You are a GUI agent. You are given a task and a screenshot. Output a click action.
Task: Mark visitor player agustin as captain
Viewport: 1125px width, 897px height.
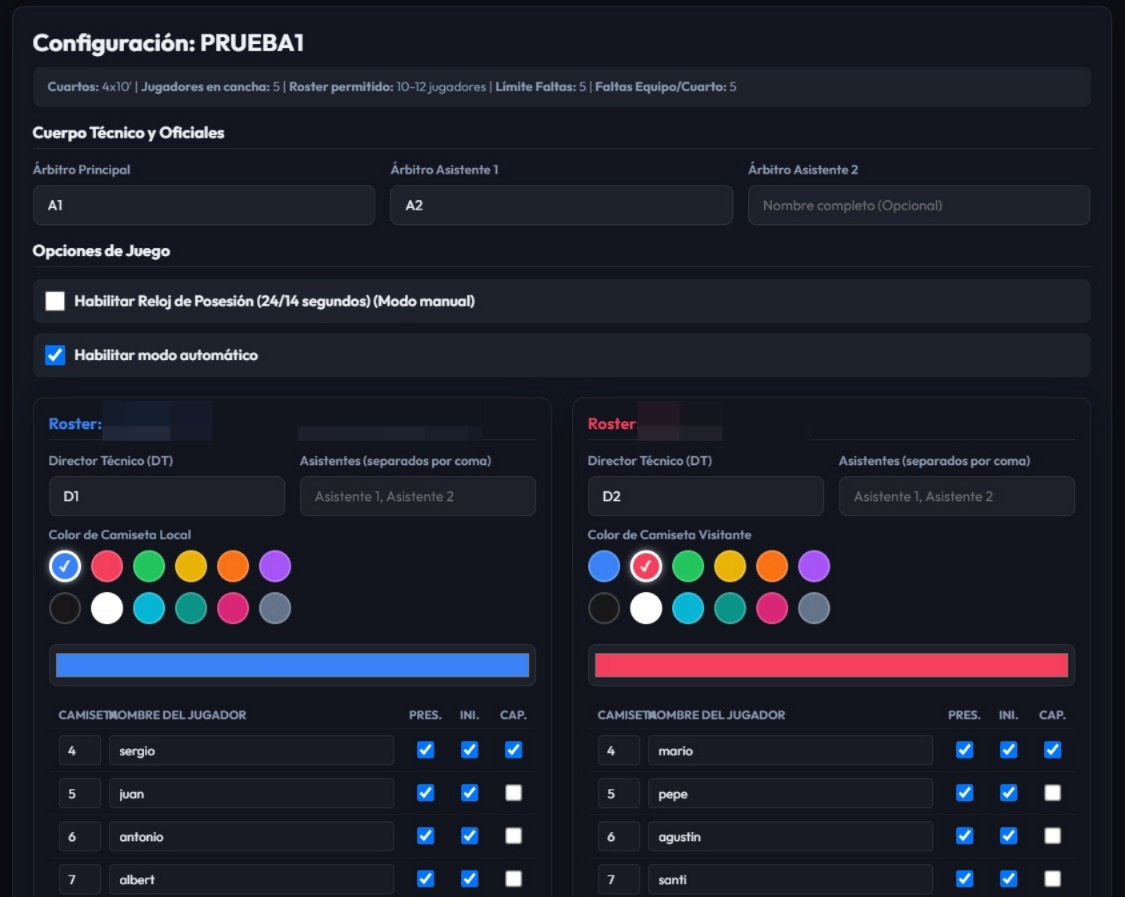click(1052, 836)
